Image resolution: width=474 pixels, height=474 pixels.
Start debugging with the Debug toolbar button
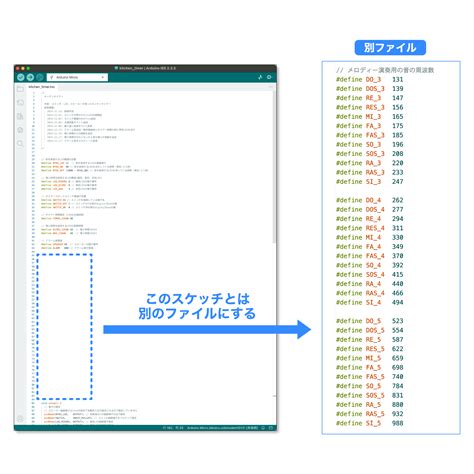[x=40, y=77]
